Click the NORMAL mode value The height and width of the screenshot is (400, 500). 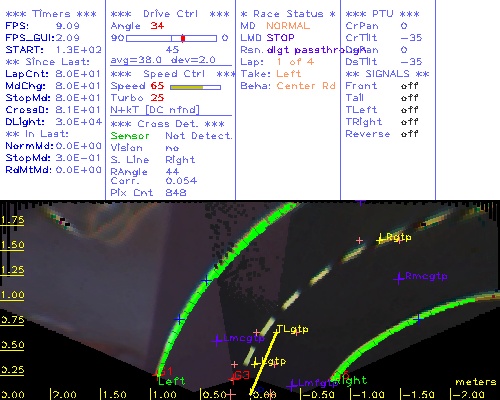tap(288, 26)
